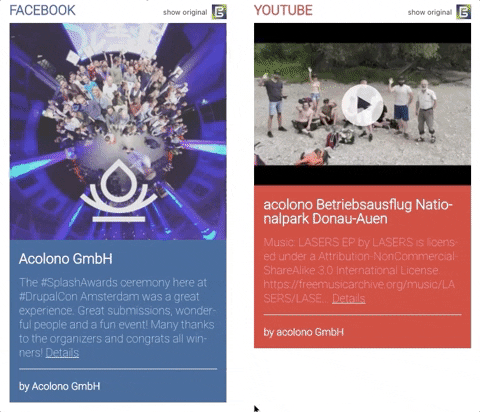Screen dimensions: 480x412
Task: Click the blue Facebook post description text
Action: click(117, 317)
